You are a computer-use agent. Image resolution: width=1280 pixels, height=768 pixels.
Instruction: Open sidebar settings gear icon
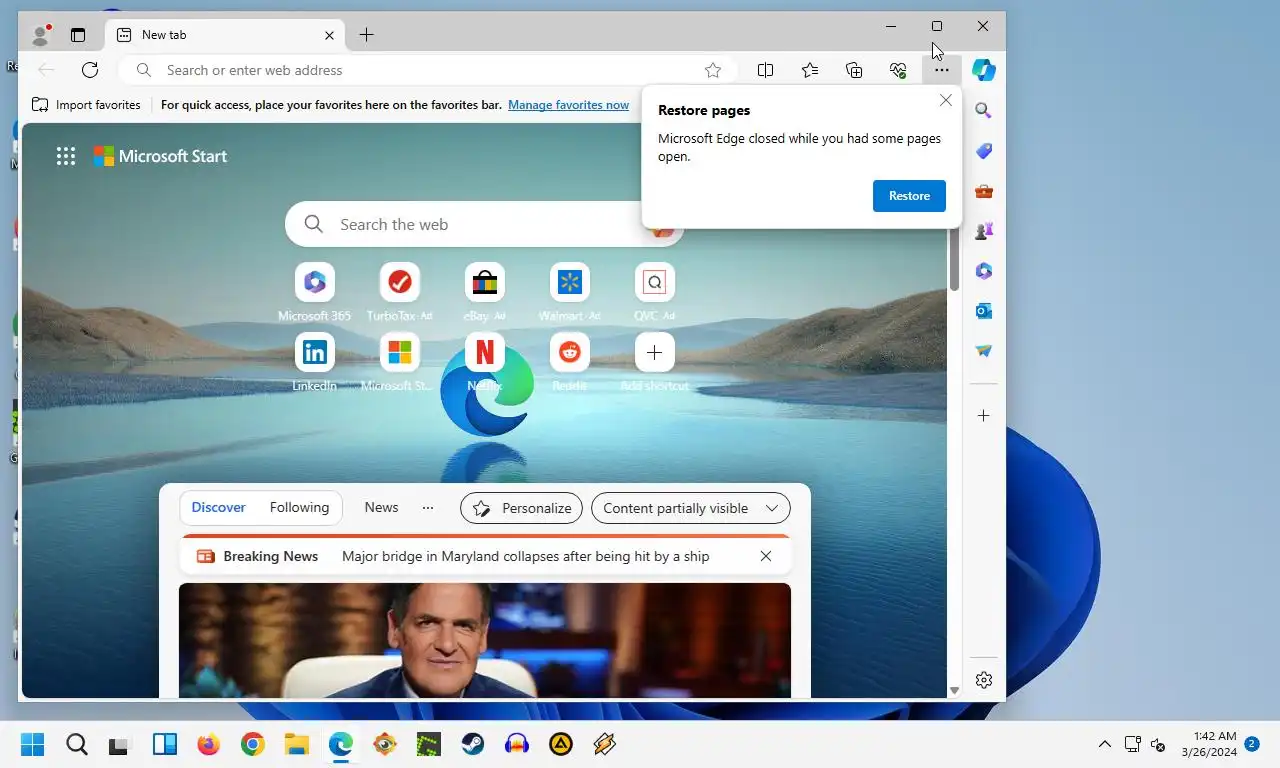984,680
